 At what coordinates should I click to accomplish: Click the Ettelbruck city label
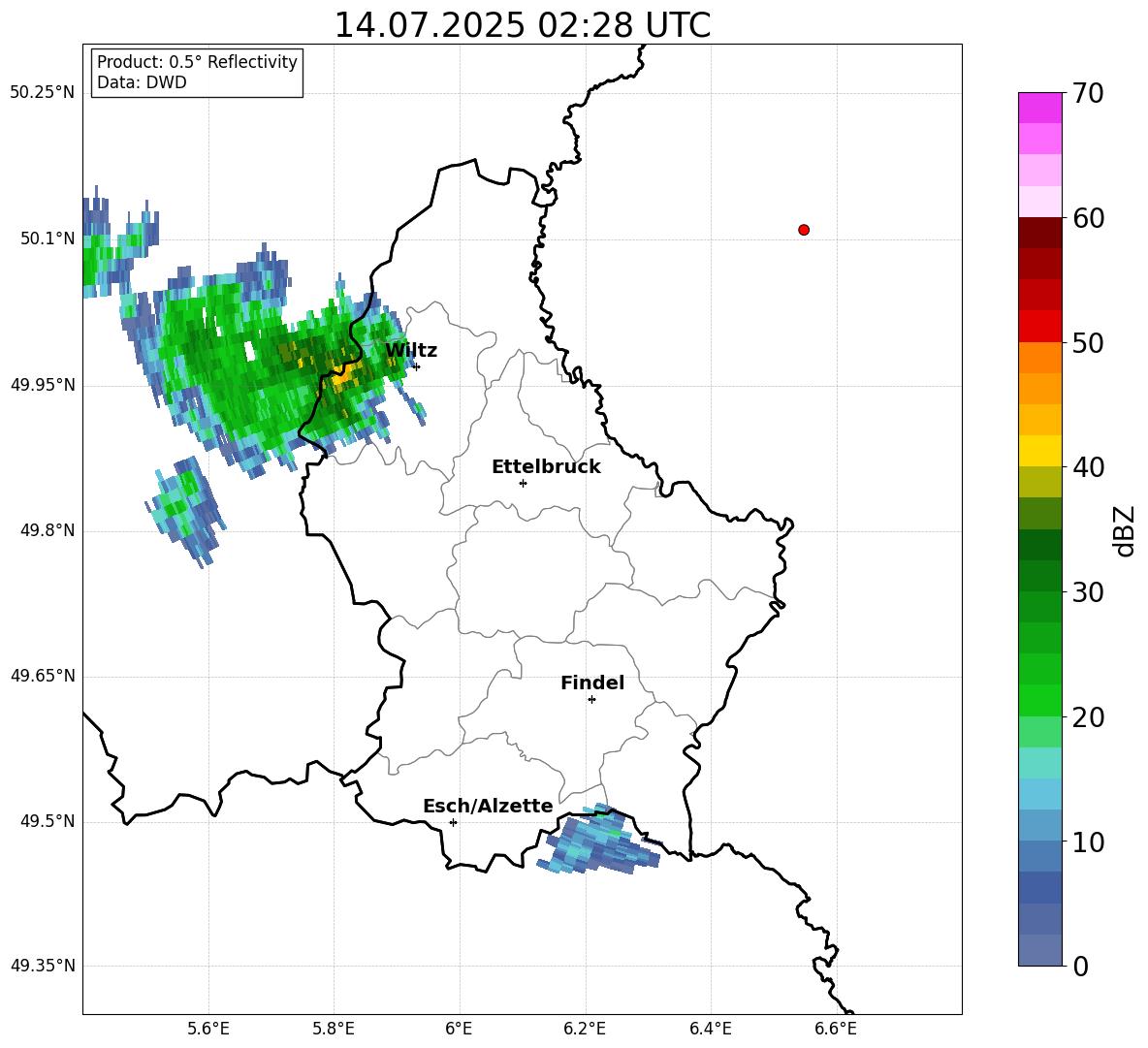tap(546, 467)
